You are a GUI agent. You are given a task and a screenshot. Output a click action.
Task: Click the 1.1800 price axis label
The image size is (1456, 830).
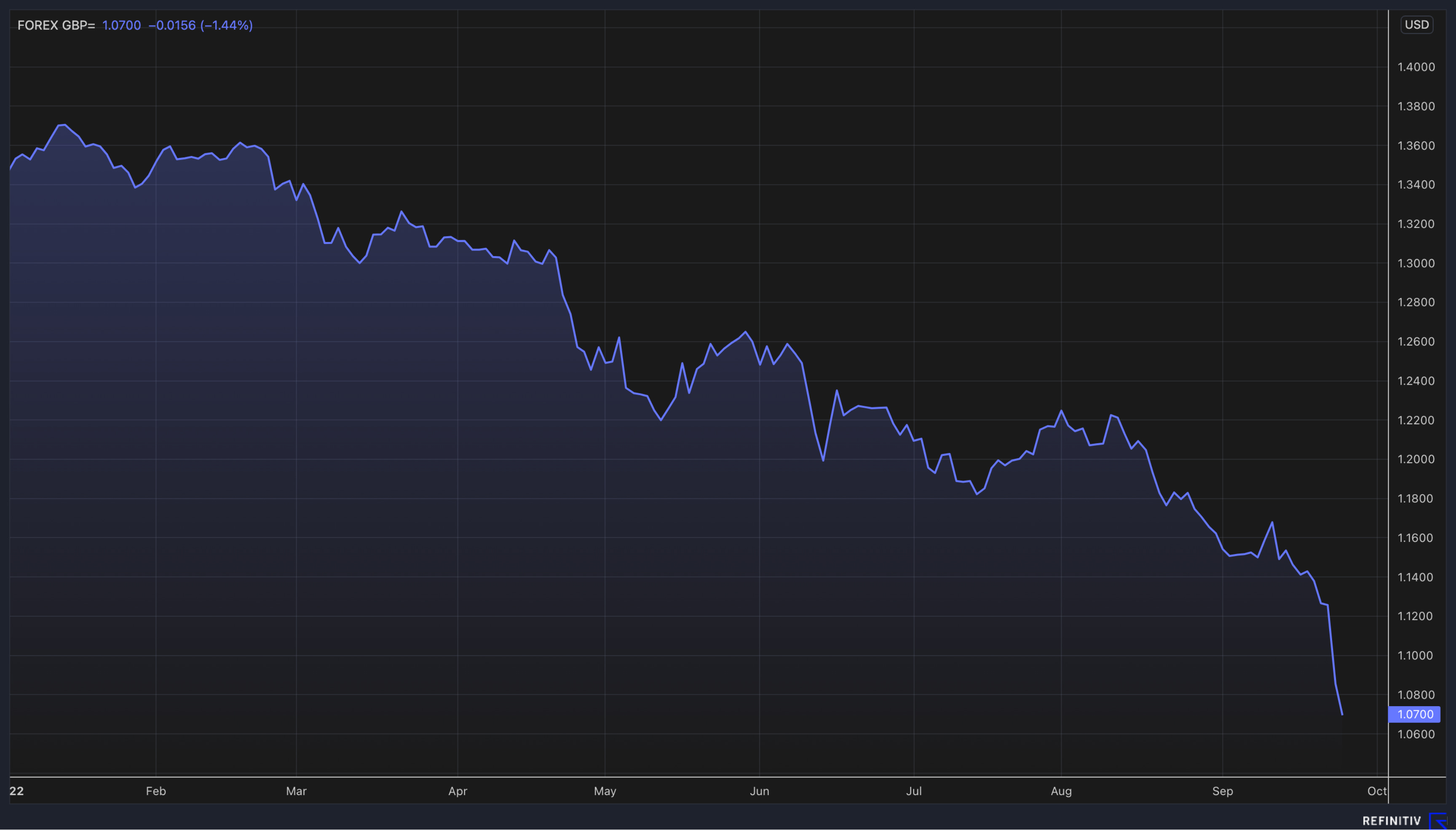1416,498
